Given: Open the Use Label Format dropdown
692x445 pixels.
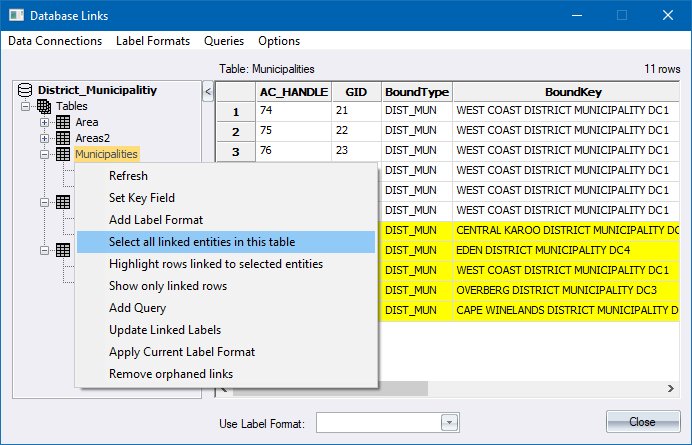Looking at the screenshot, I should pyautogui.click(x=449, y=422).
